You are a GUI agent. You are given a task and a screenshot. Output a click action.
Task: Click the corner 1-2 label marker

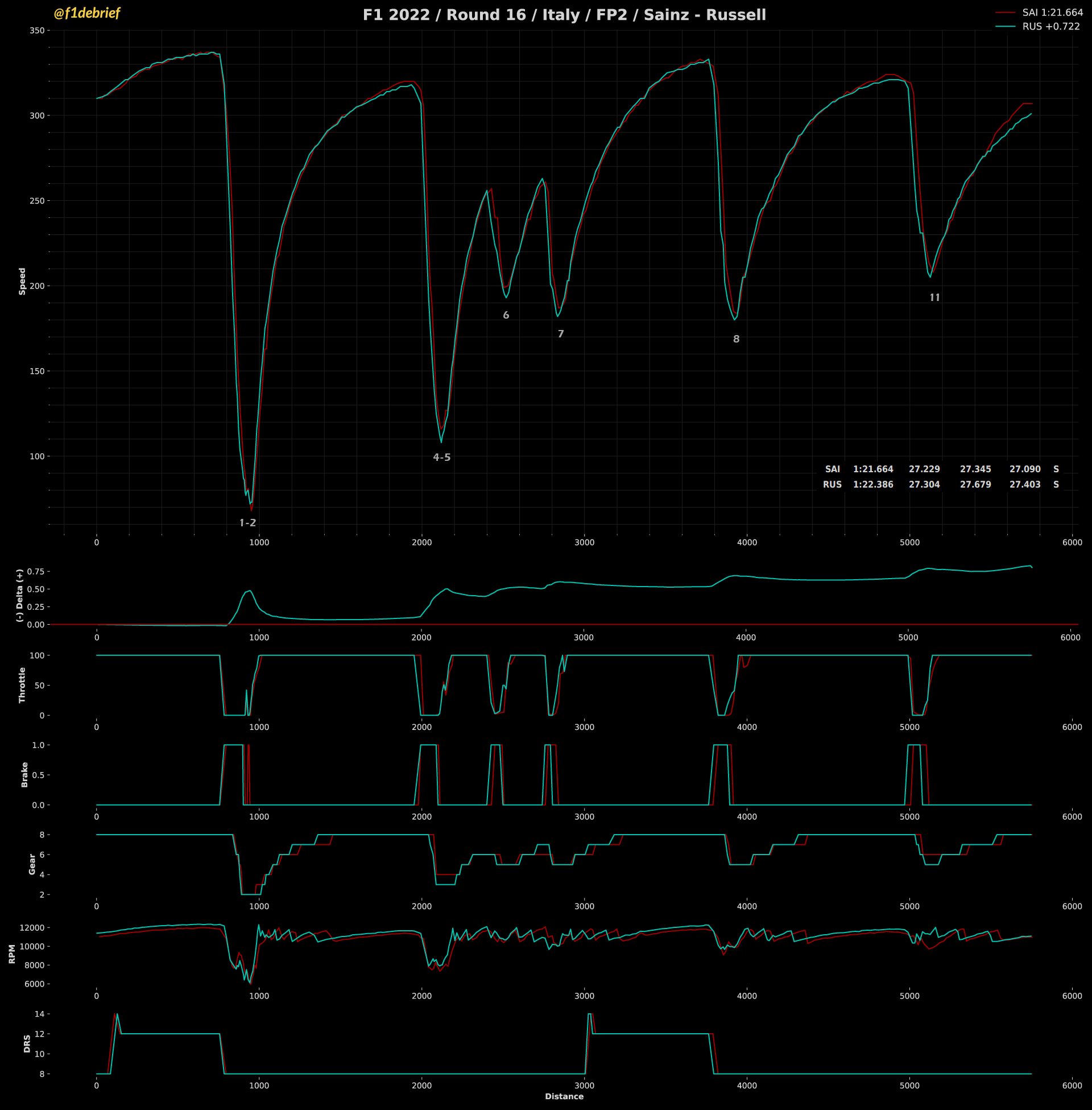[x=248, y=523]
